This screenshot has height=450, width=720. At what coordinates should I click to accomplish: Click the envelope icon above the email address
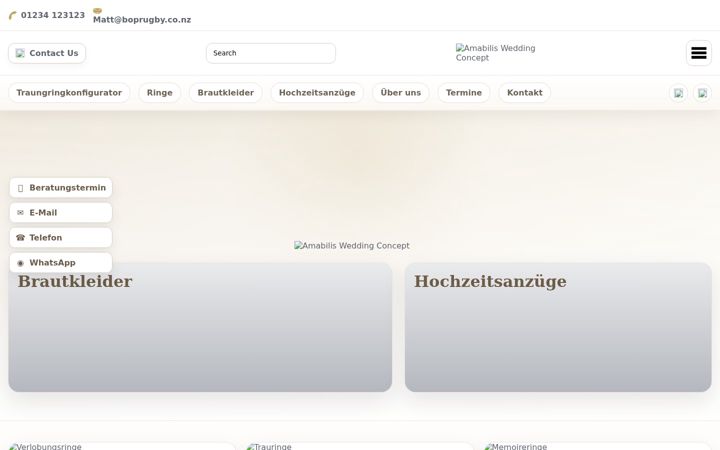[97, 11]
